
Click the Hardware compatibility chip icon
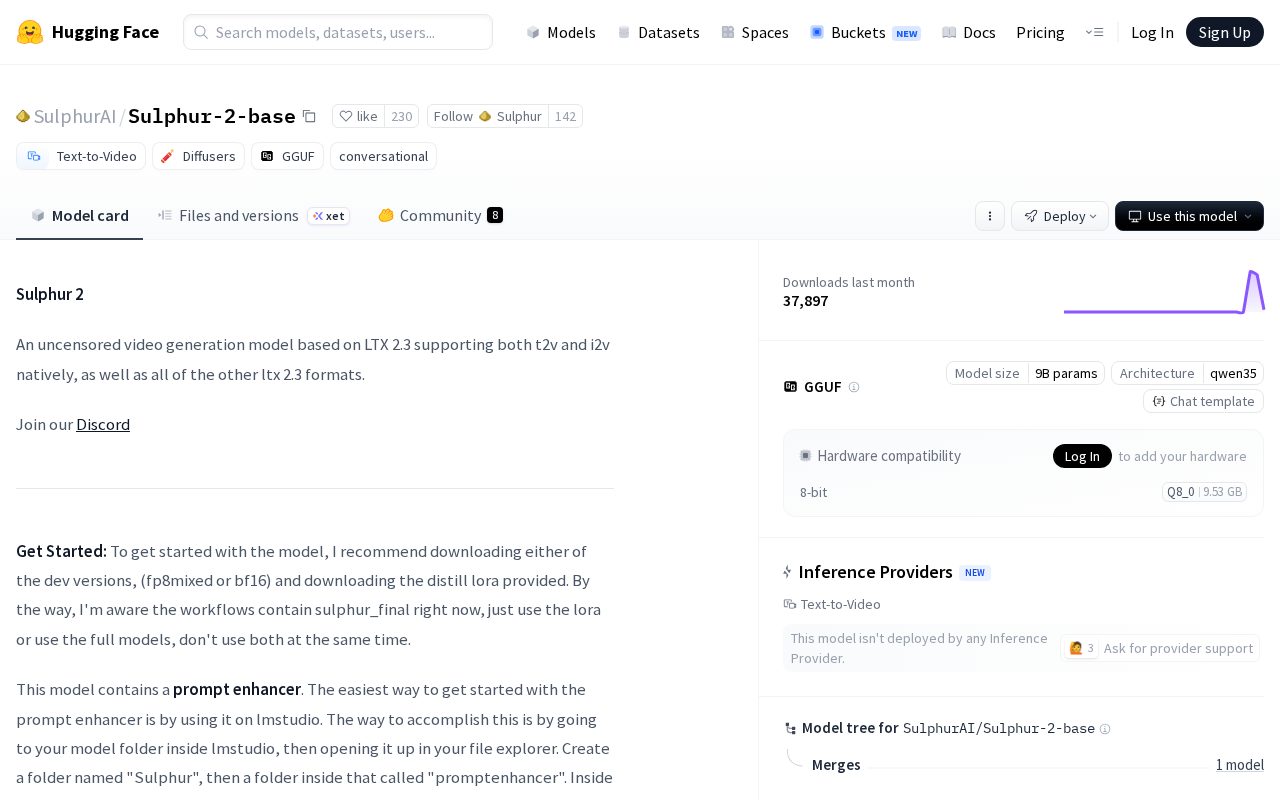point(805,456)
